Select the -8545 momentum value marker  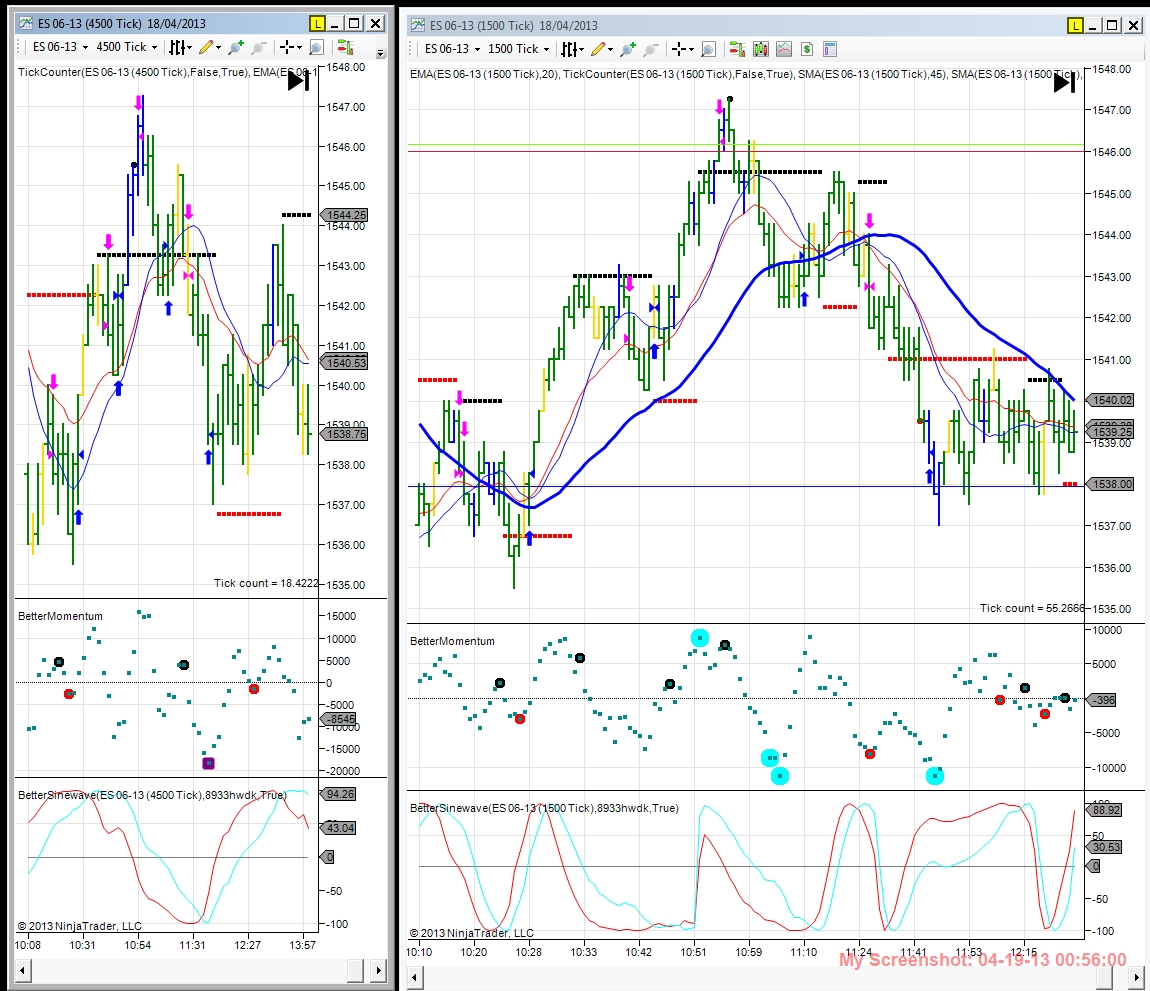point(339,719)
